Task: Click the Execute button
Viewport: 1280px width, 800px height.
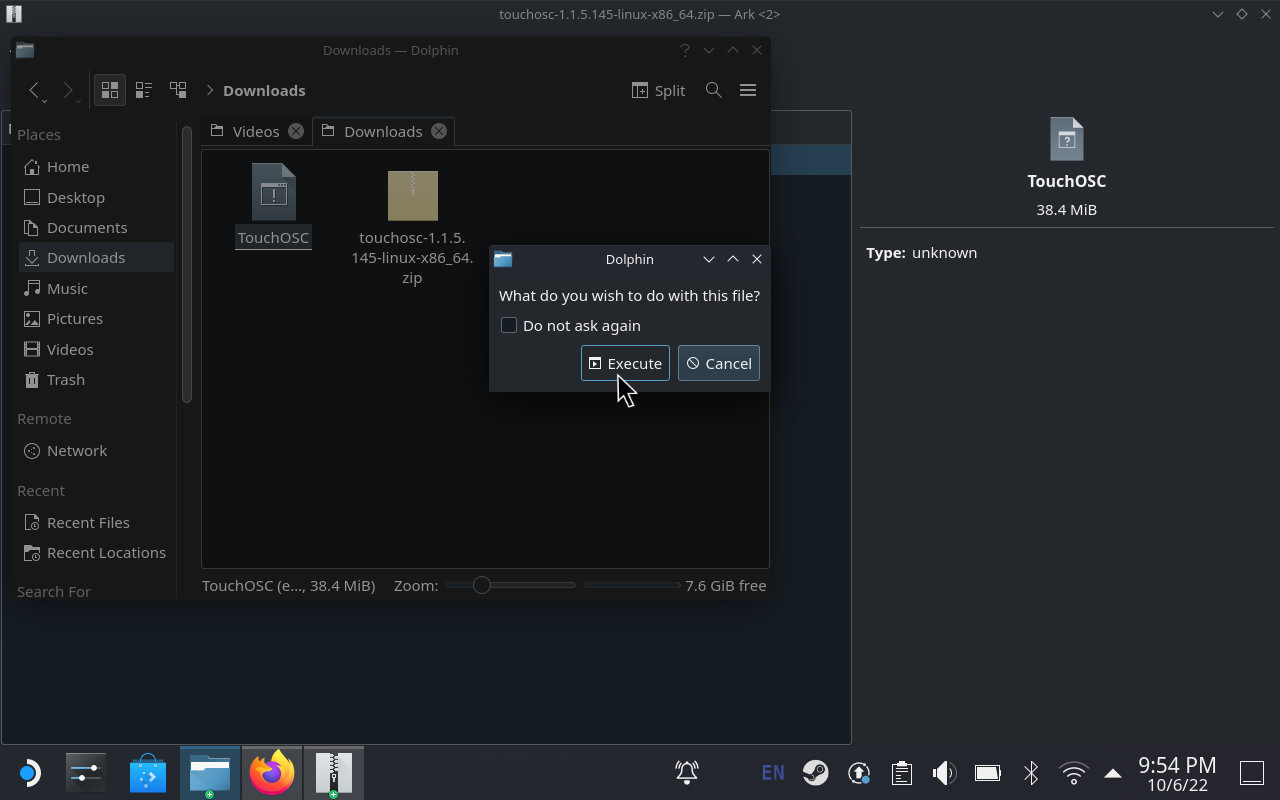Action: pos(625,363)
